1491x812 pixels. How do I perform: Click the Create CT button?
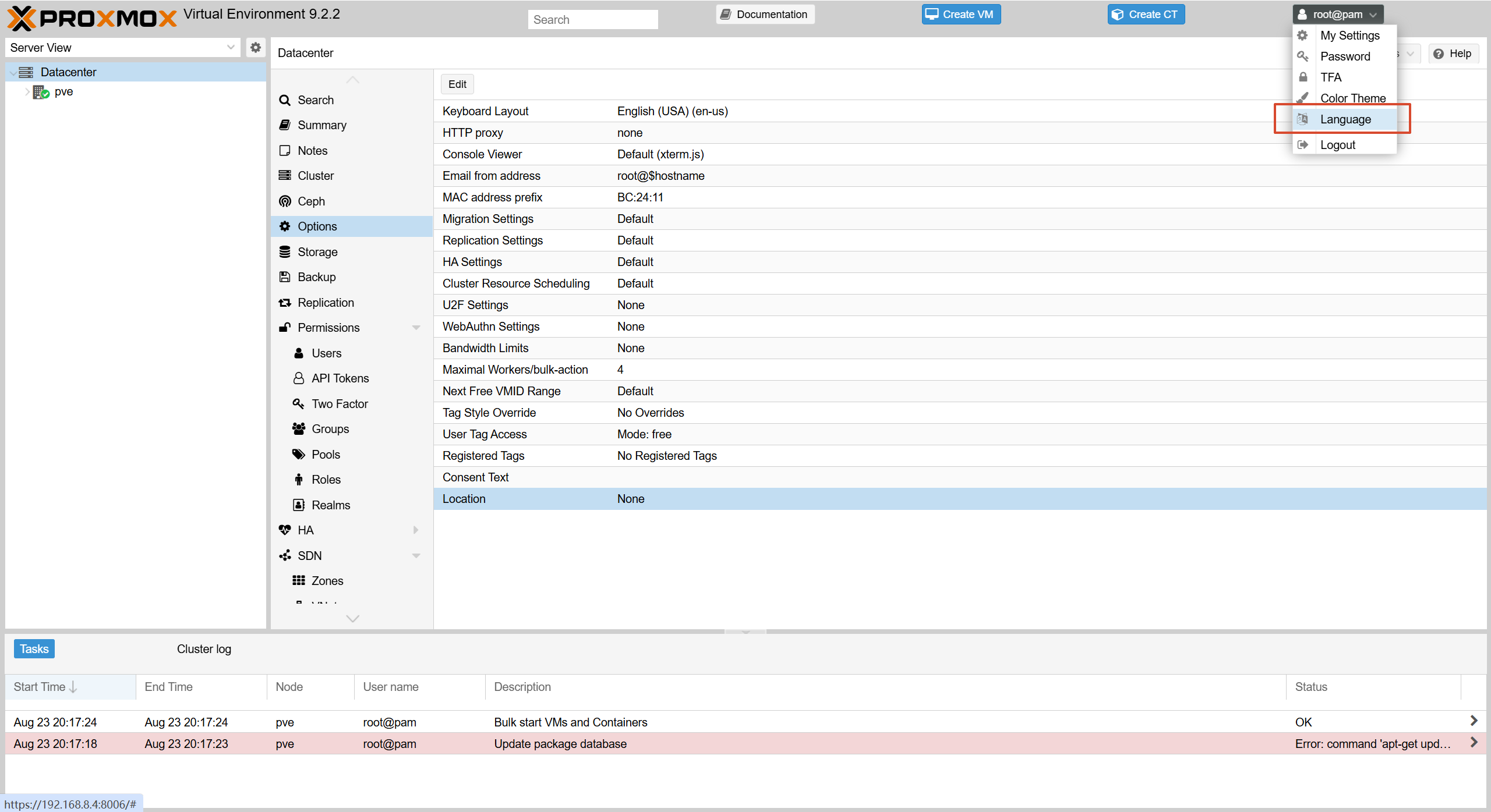[x=1146, y=15]
